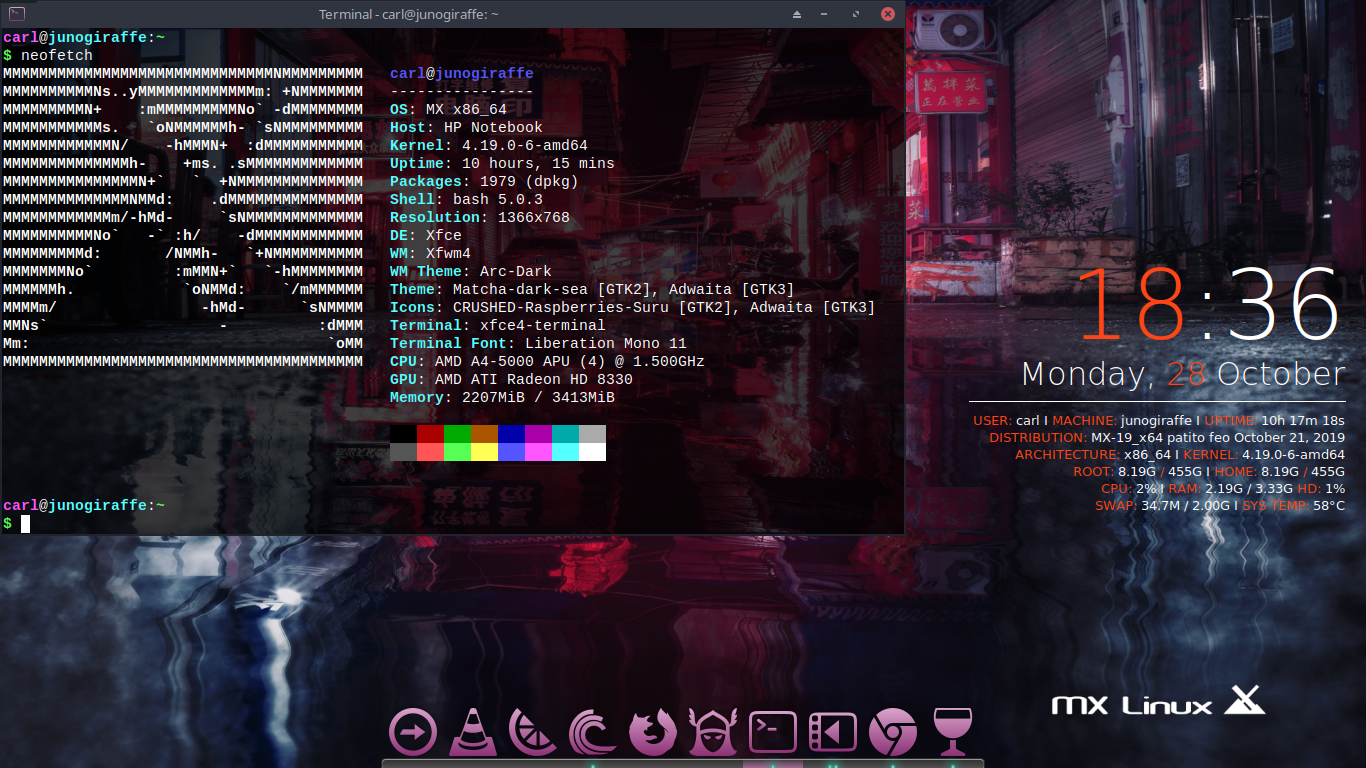Screen dimensions: 1366x768
Task: Maximize the Terminal window
Action: click(x=856, y=14)
